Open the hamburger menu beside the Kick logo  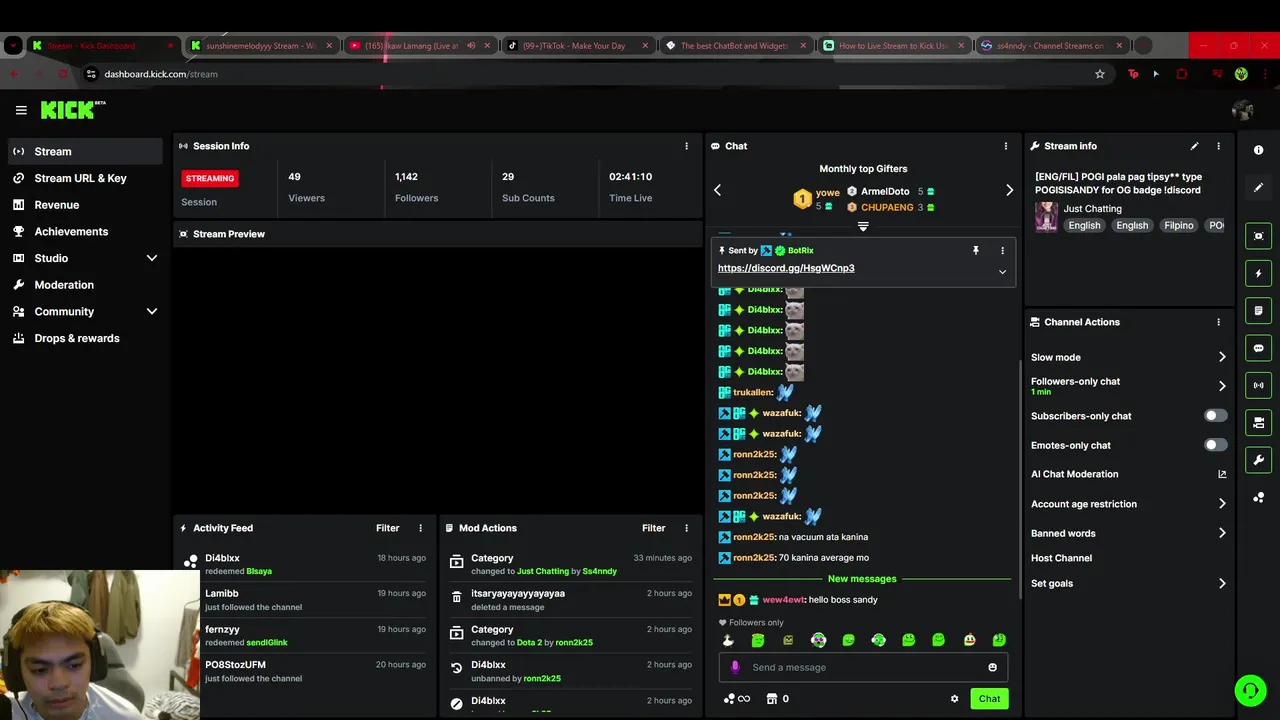(21, 110)
